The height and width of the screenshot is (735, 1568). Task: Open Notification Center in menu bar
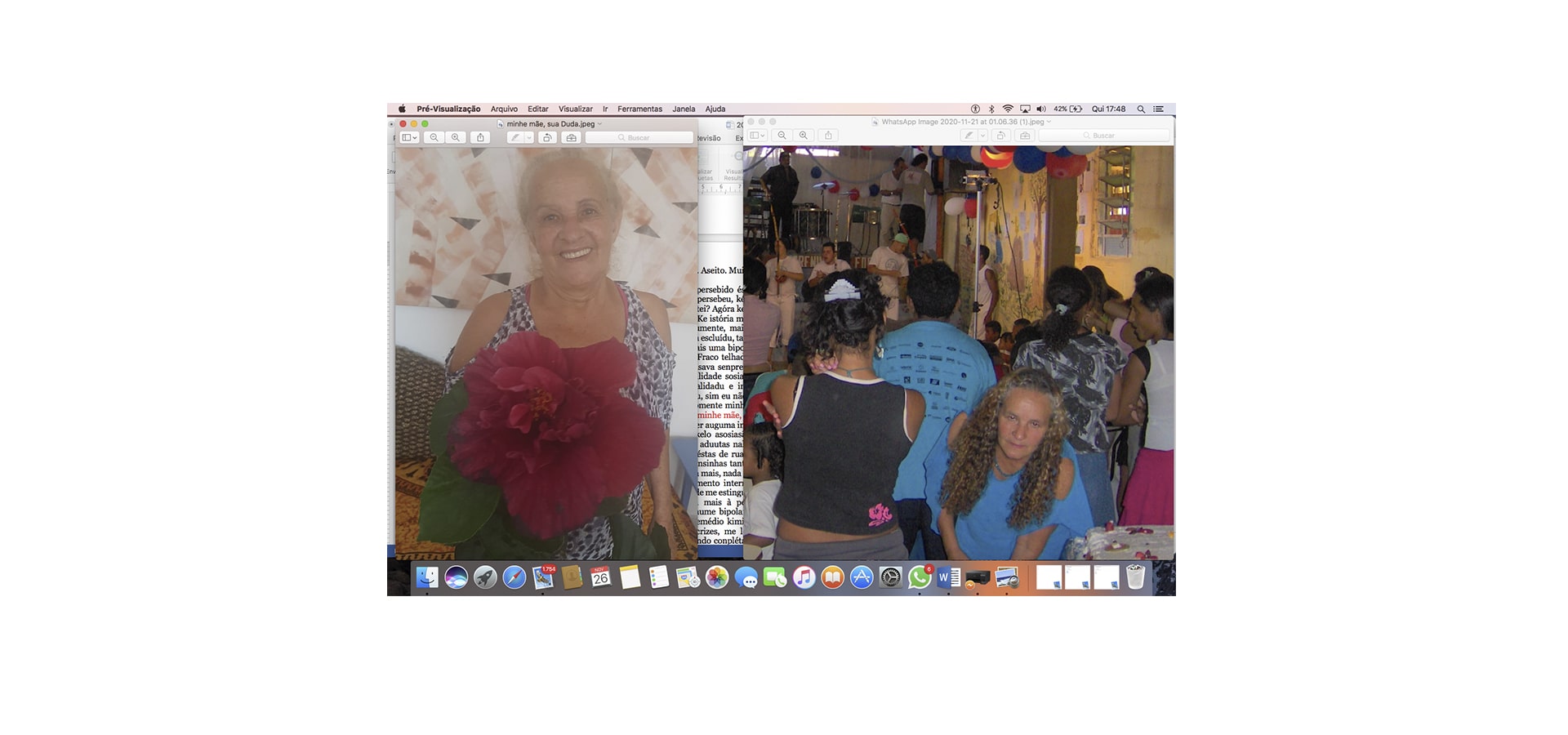[1158, 109]
